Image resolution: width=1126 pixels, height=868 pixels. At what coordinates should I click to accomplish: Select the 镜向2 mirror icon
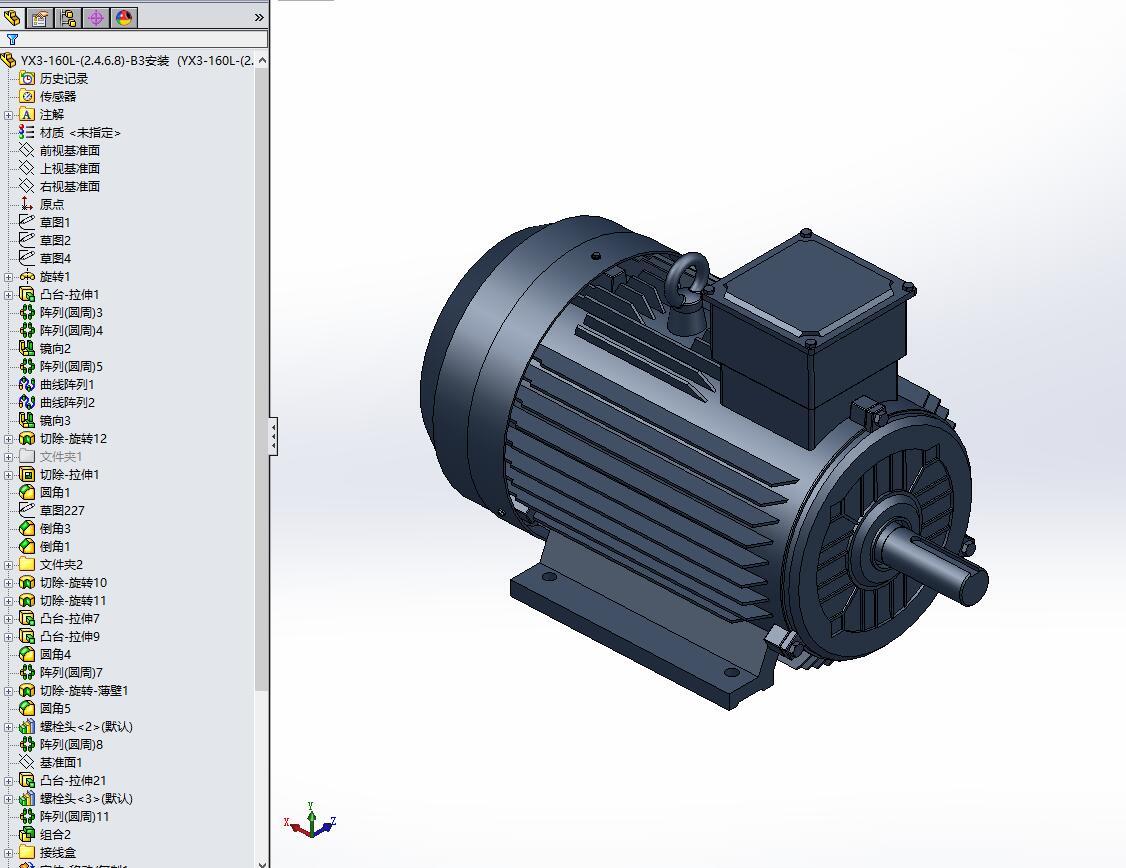[x=27, y=348]
